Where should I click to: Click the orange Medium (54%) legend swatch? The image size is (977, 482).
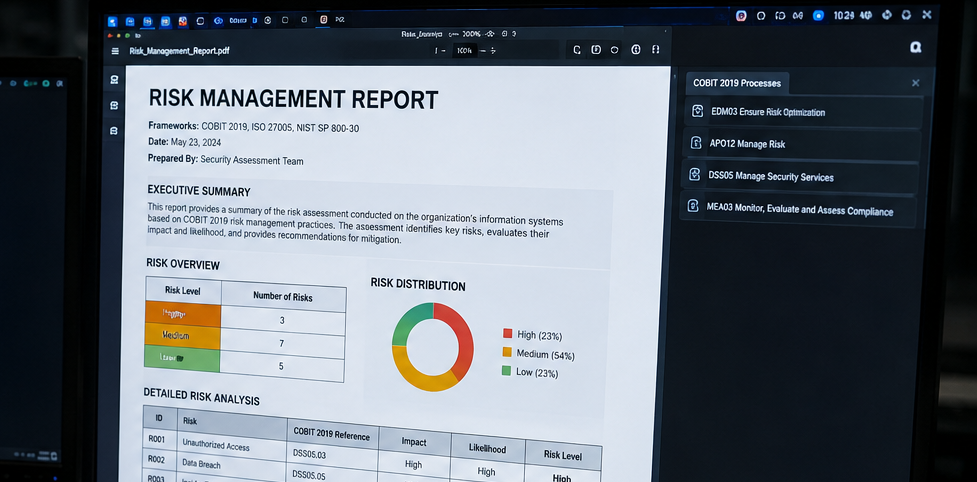(507, 352)
